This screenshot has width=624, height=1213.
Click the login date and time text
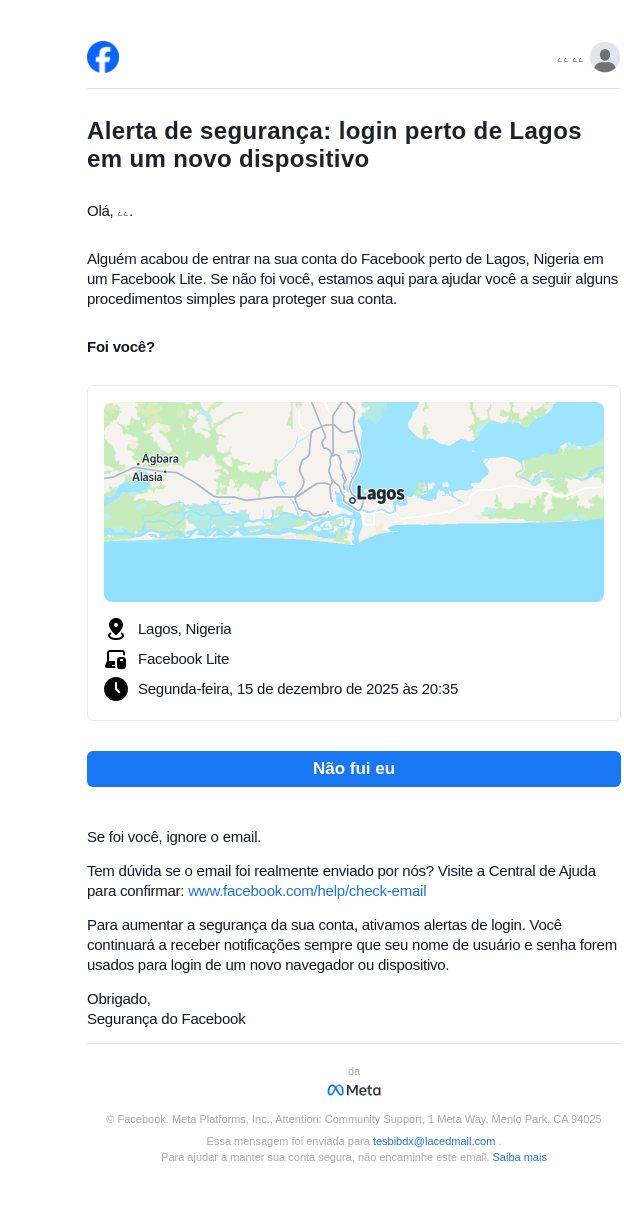click(x=298, y=689)
